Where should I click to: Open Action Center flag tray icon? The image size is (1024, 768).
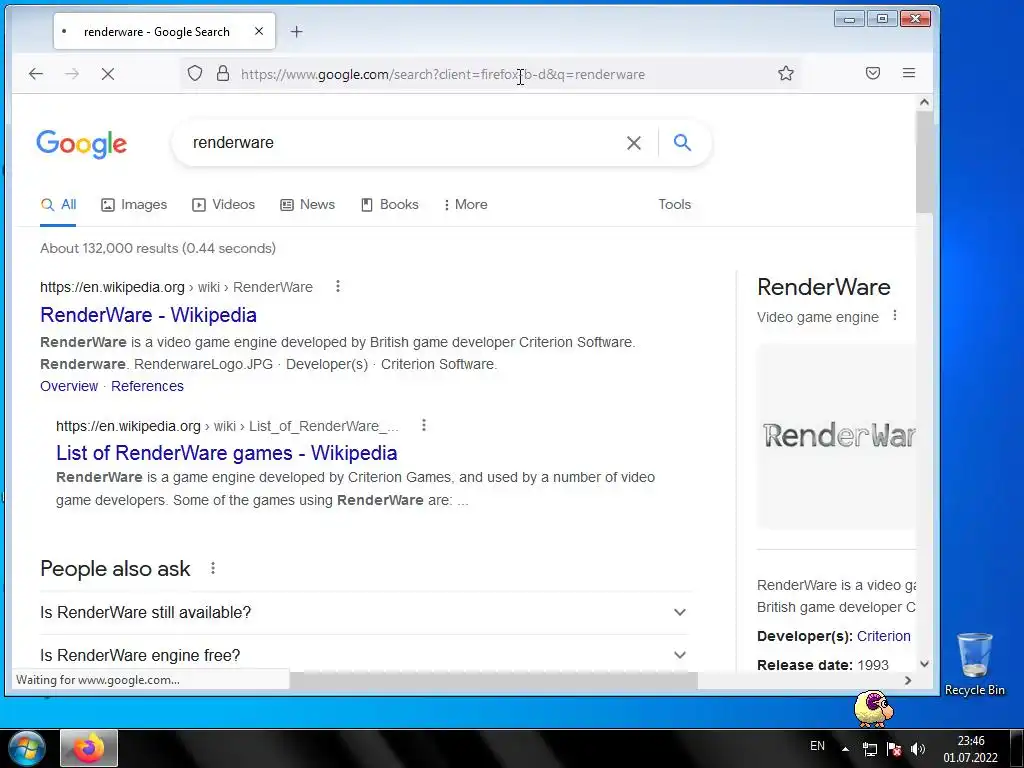tap(894, 749)
